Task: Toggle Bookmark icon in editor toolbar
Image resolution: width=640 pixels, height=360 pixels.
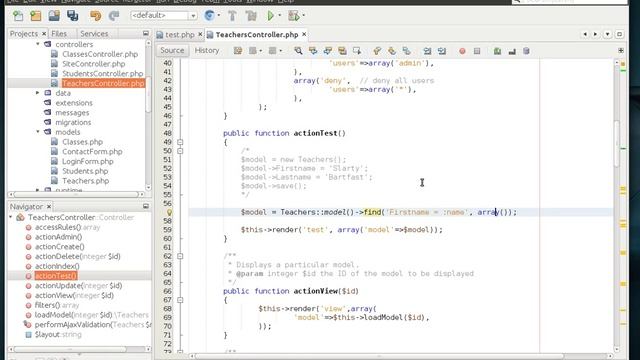Action: [x=407, y=51]
